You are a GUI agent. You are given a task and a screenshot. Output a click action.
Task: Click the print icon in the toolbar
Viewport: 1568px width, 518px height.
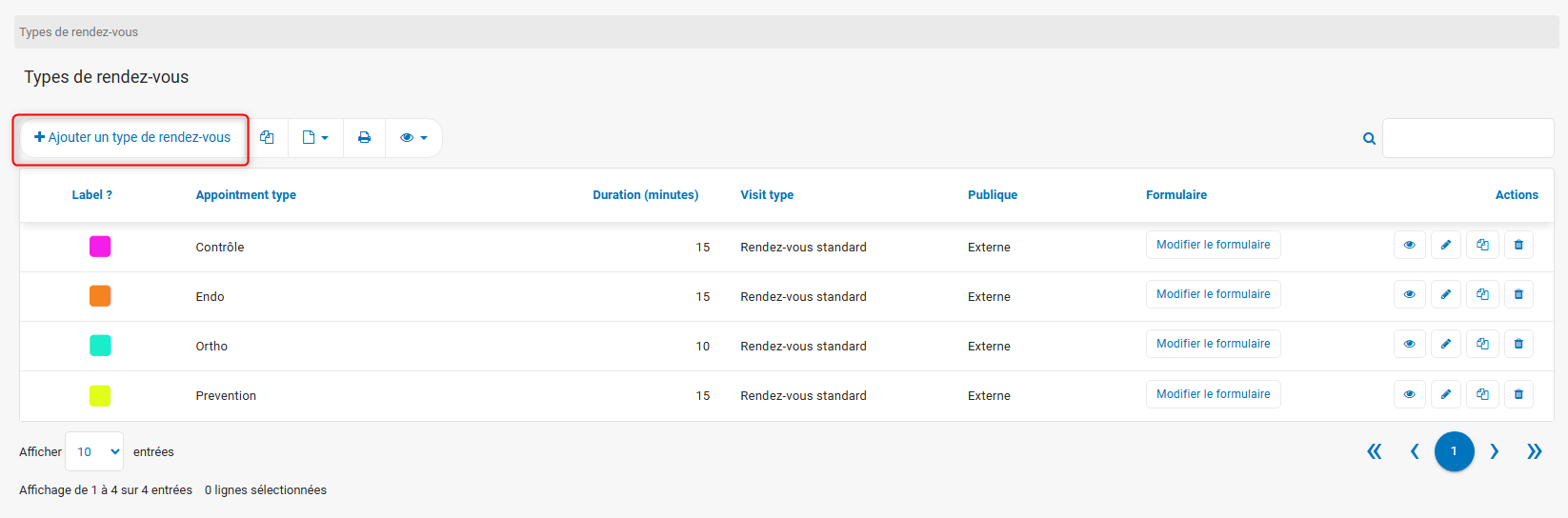[x=364, y=138]
